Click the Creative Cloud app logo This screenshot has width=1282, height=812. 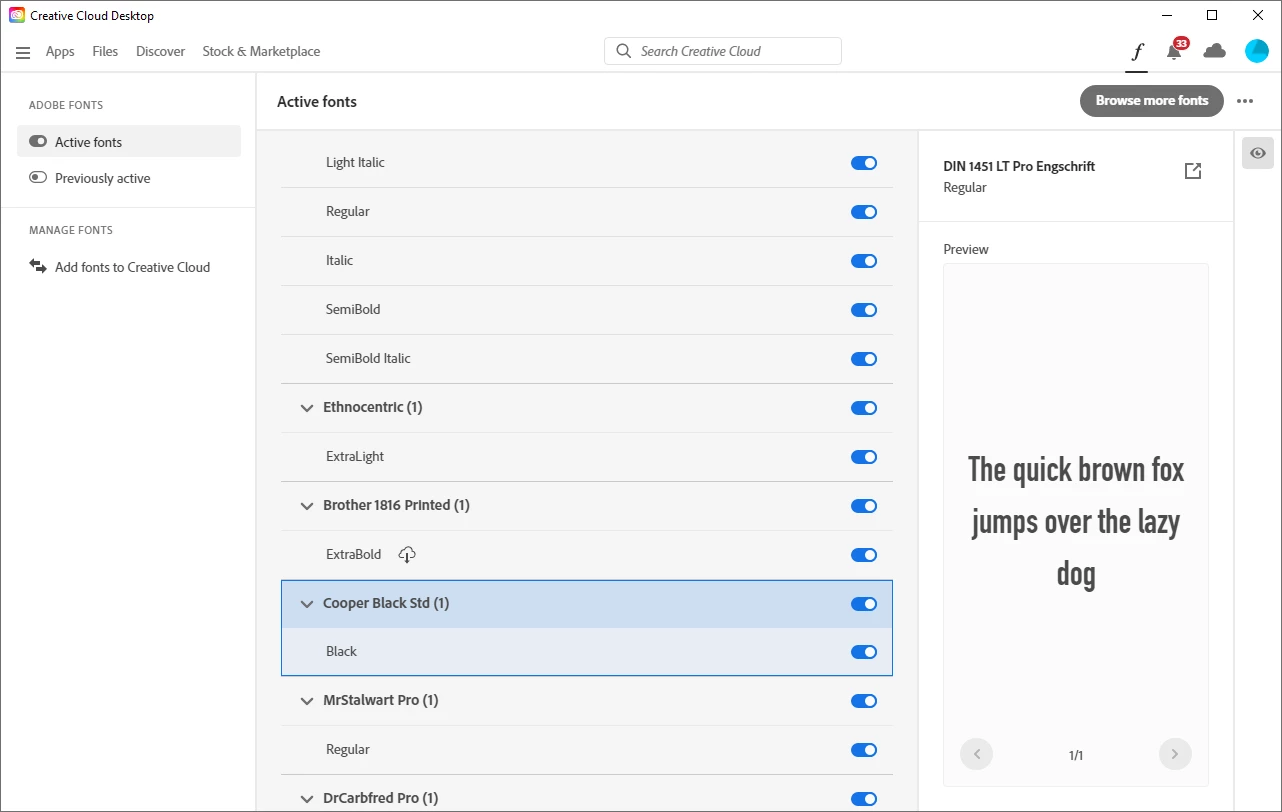pyautogui.click(x=17, y=15)
